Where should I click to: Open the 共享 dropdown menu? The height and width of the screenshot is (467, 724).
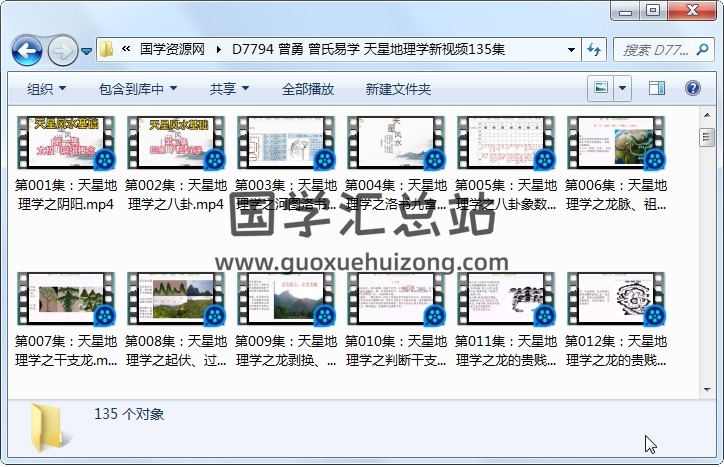(x=229, y=89)
